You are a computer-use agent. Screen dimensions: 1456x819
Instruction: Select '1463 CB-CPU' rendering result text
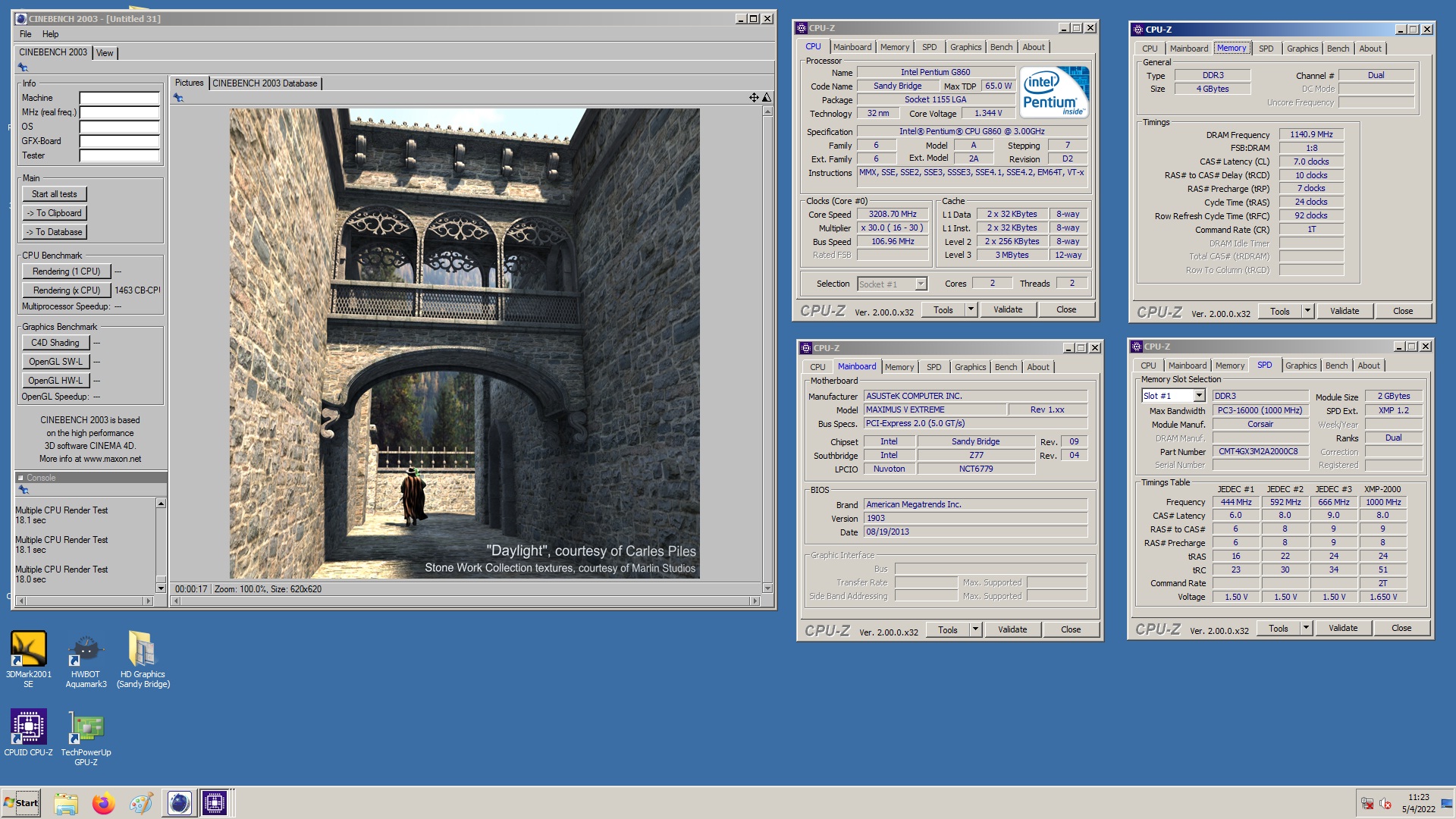pyautogui.click(x=137, y=290)
